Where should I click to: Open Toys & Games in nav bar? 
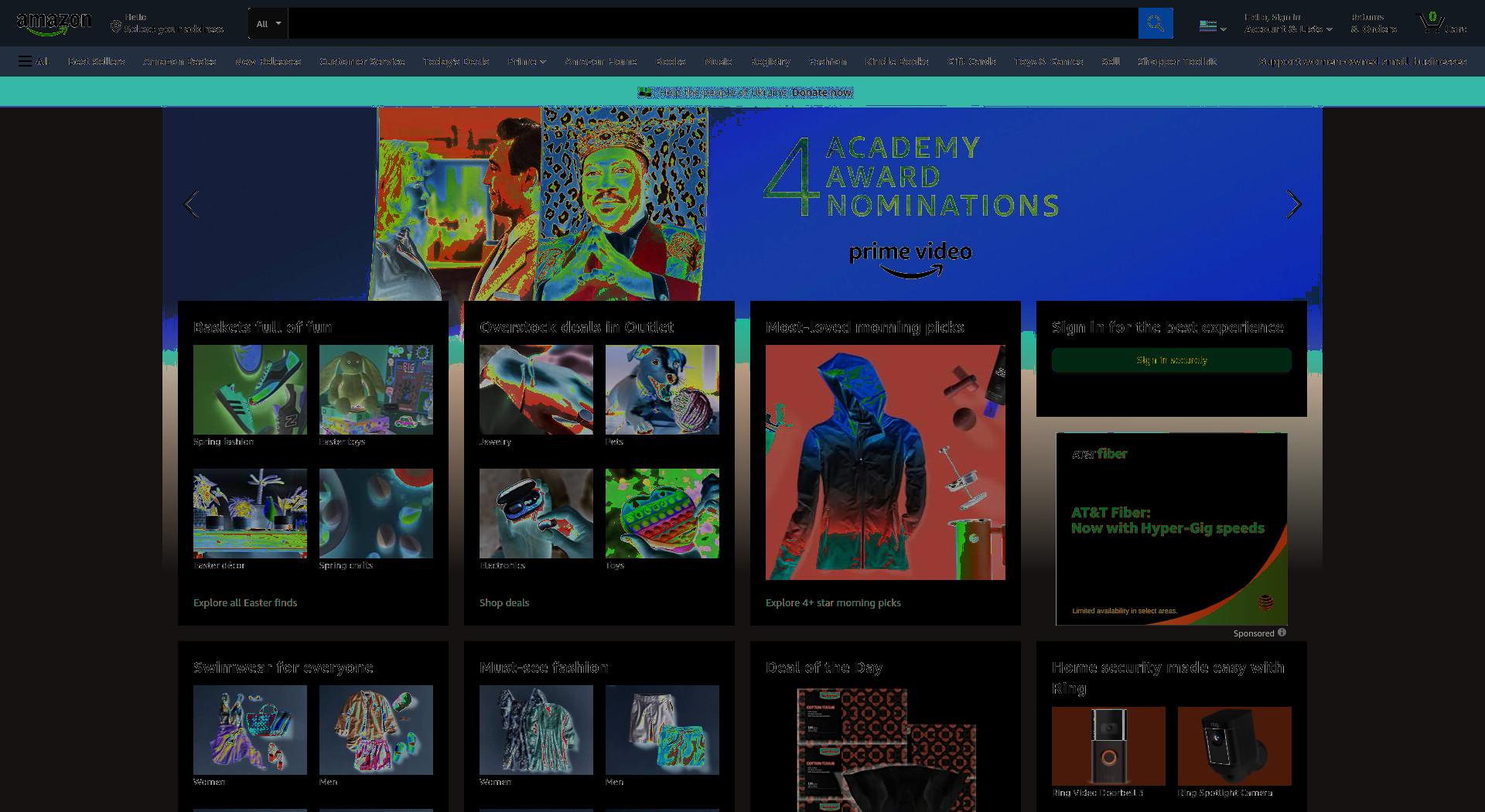1048,61
